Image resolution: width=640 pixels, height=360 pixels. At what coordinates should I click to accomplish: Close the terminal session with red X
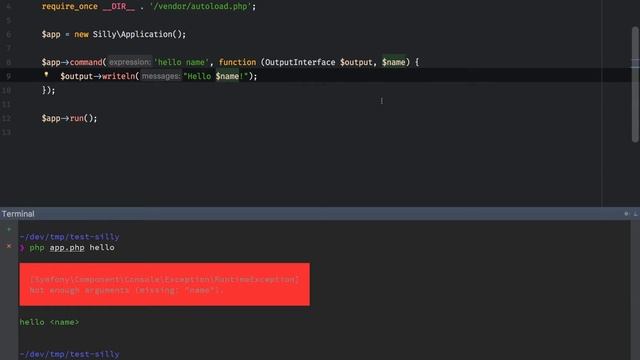pos(9,246)
